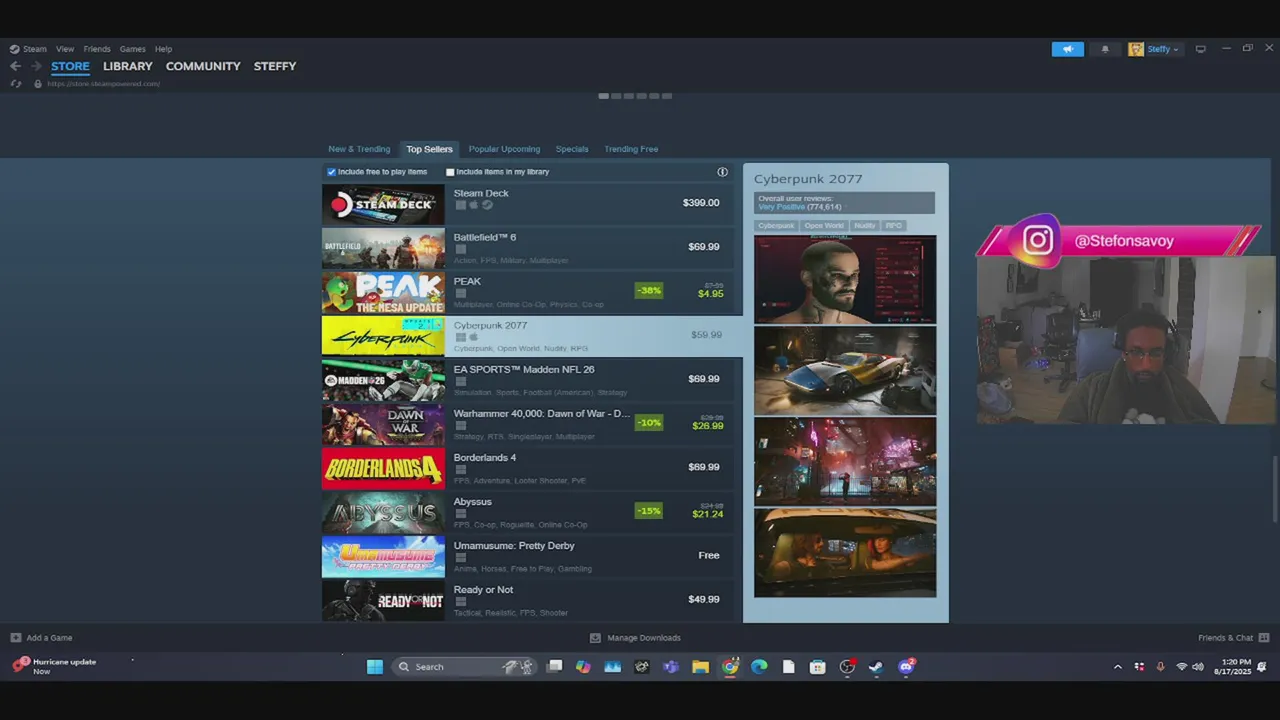
Task: Open the Borderlands 4 listing
Action: tap(527, 467)
